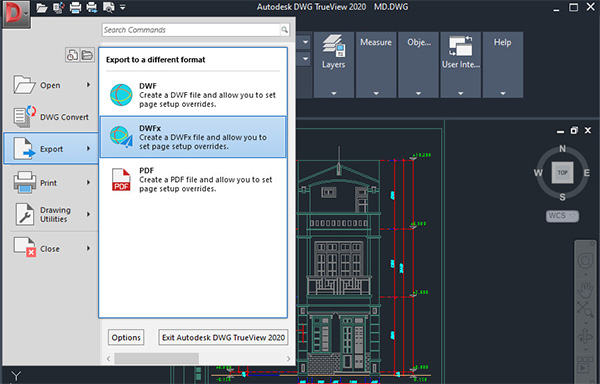This screenshot has width=600, height=384.
Task: Expand the Export submenu arrow
Action: 88,148
